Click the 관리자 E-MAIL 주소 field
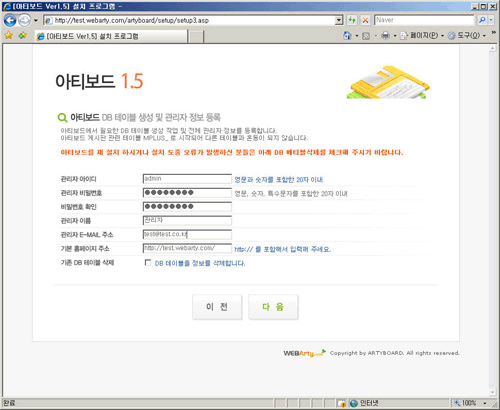500x410 pixels. pyautogui.click(x=187, y=235)
